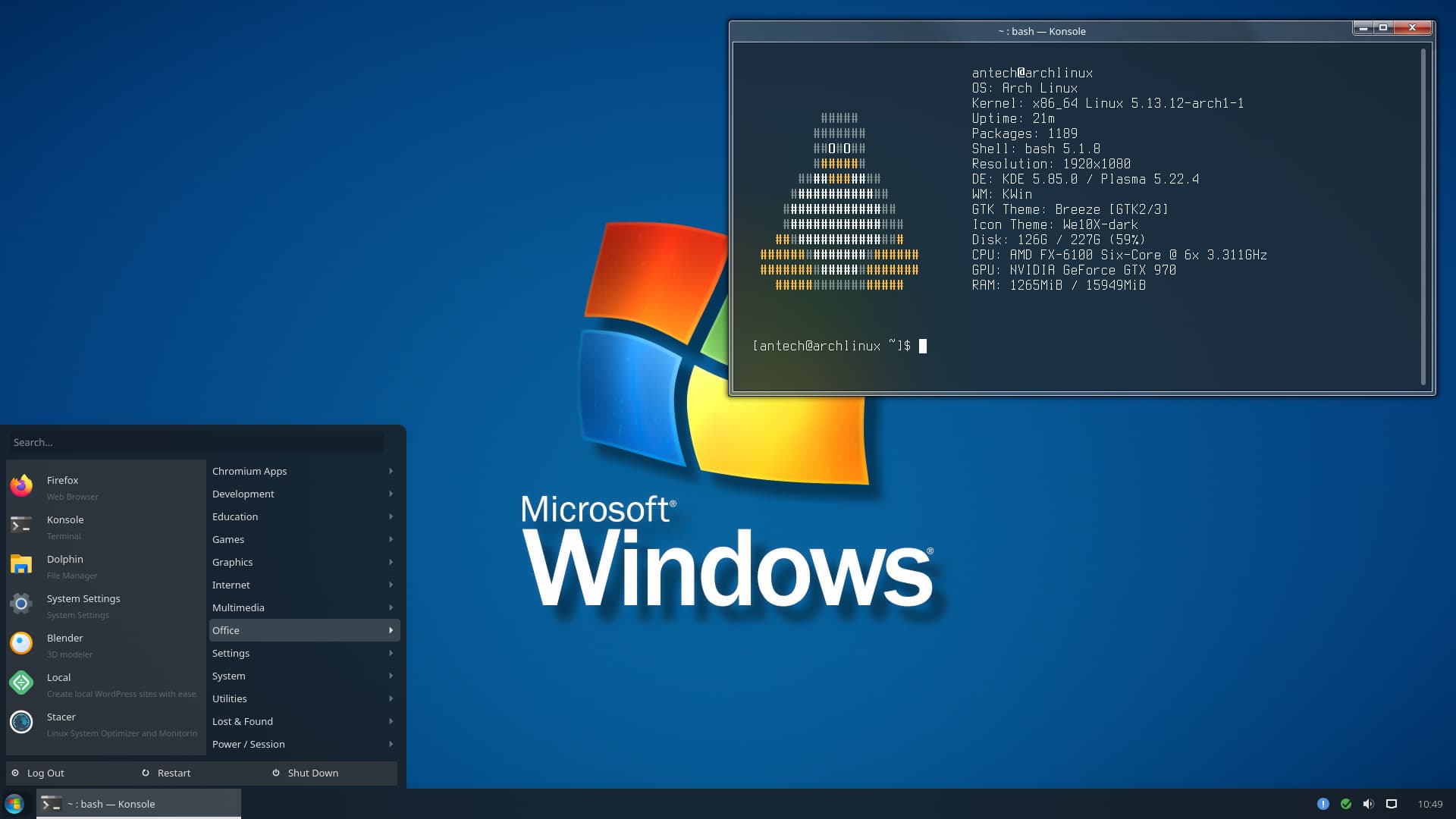Image resolution: width=1456 pixels, height=819 pixels.
Task: Expand Multimedia submenu arrow
Action: [x=391, y=607]
